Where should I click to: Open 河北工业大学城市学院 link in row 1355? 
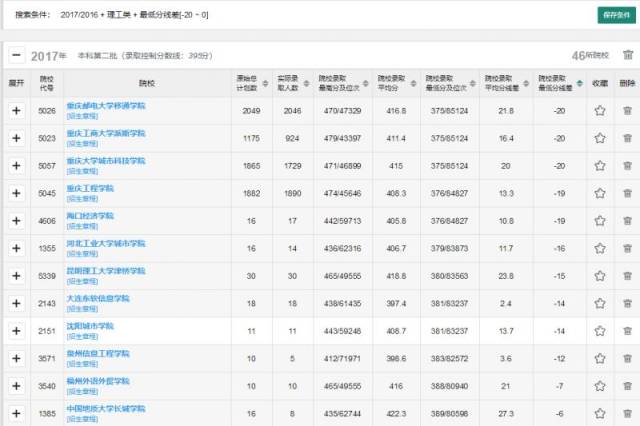click(x=106, y=244)
